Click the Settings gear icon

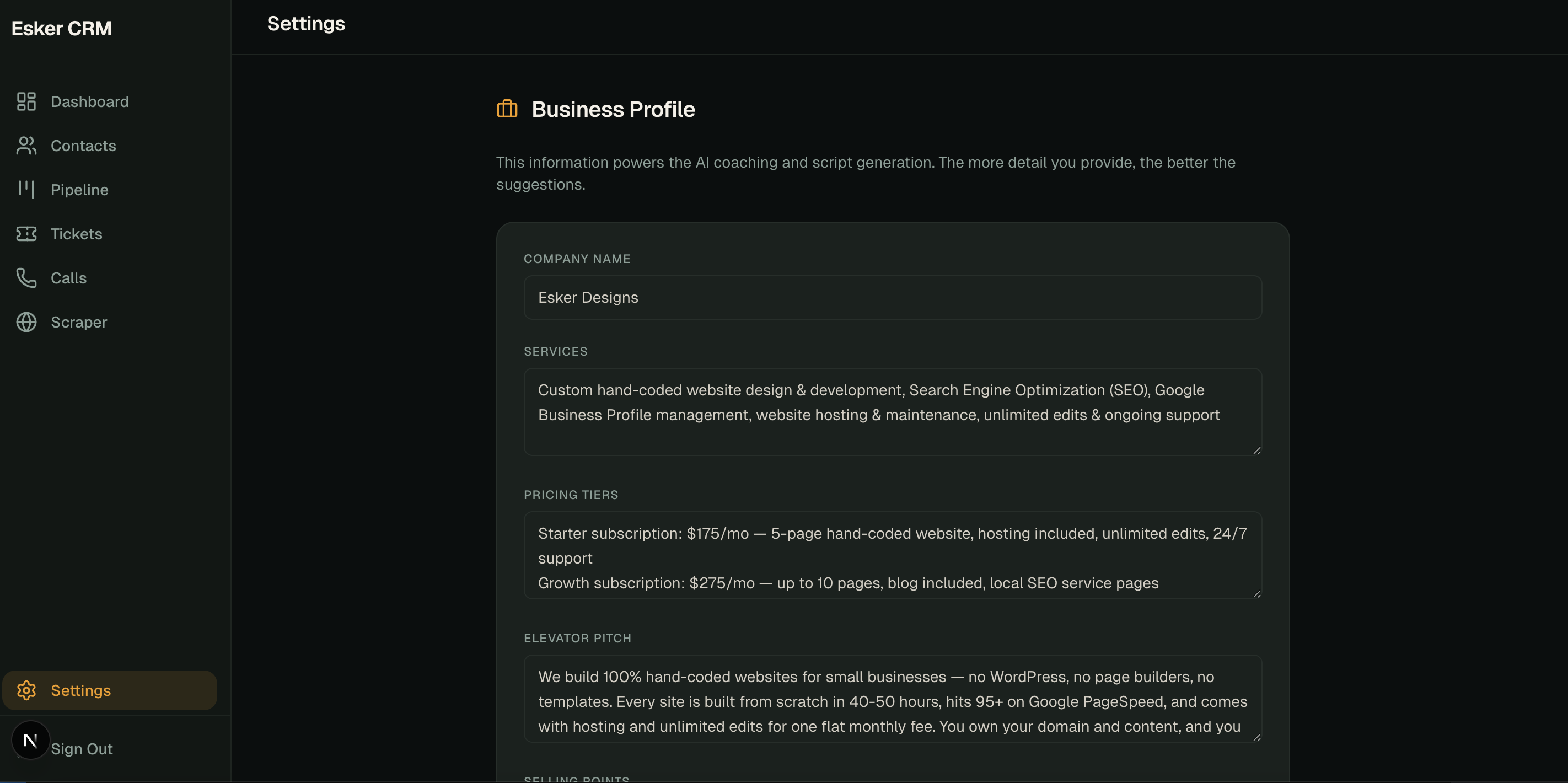pos(26,690)
